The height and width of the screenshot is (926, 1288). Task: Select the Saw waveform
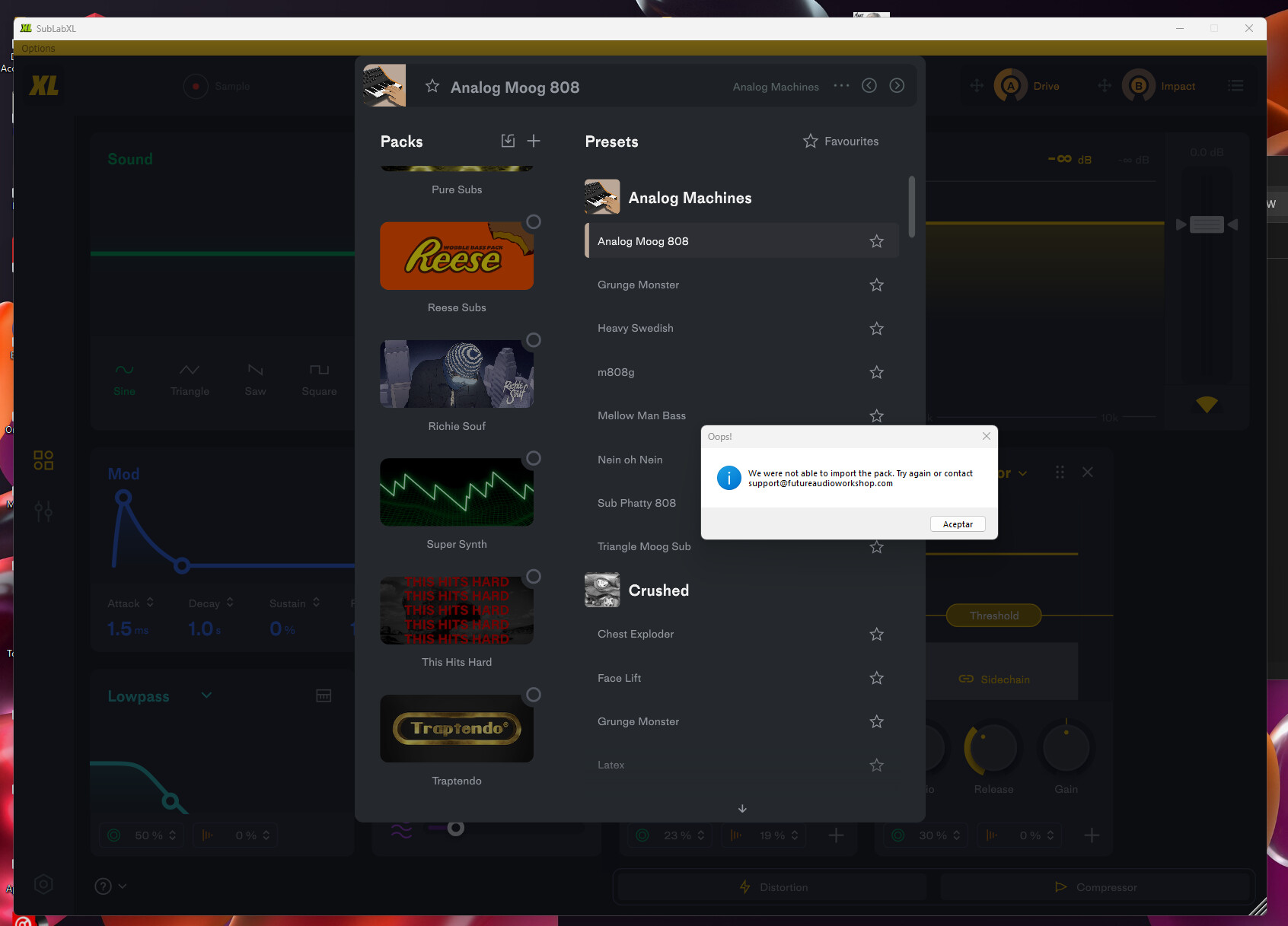tap(255, 380)
